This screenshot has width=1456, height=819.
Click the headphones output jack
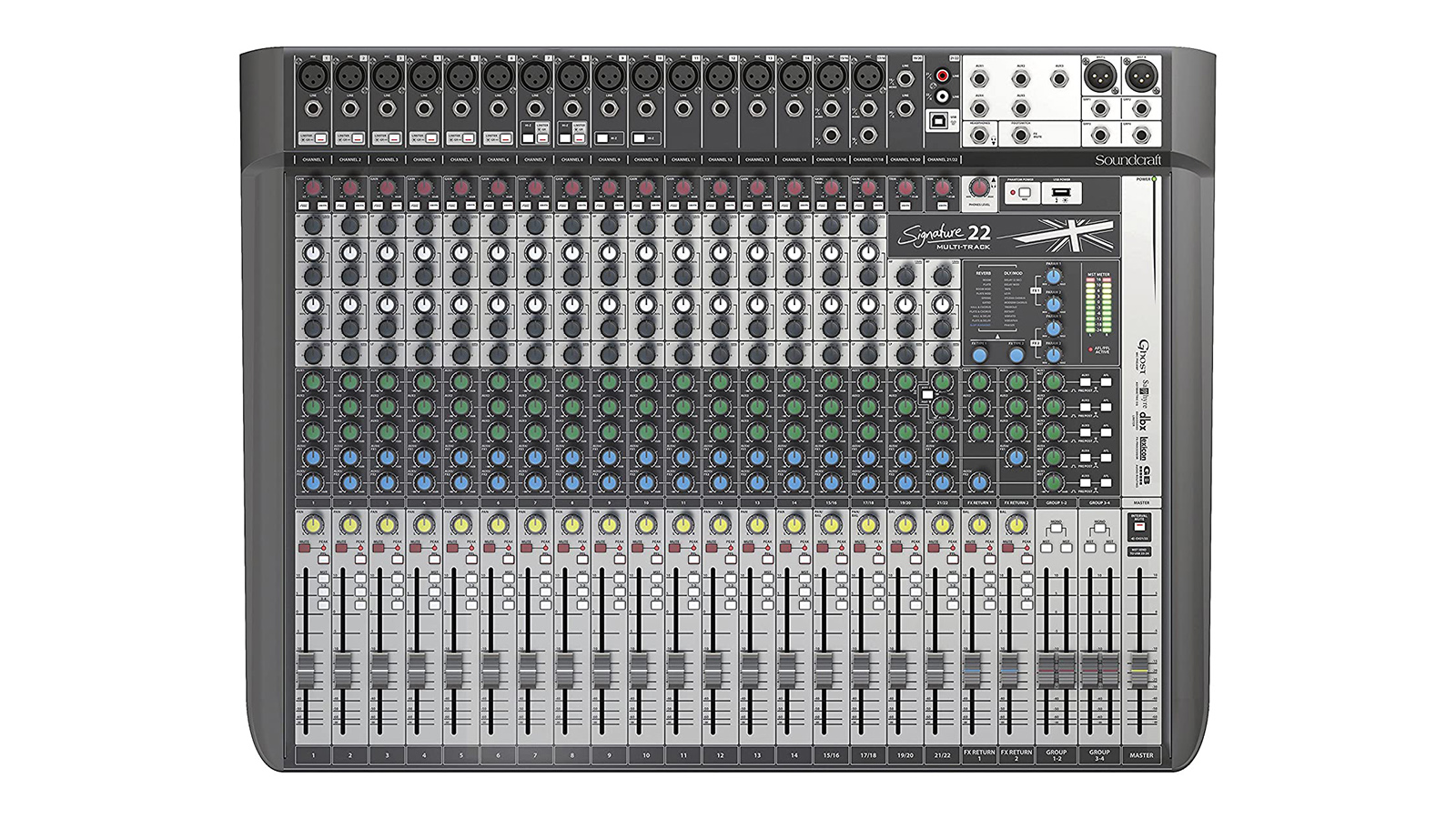[x=979, y=135]
